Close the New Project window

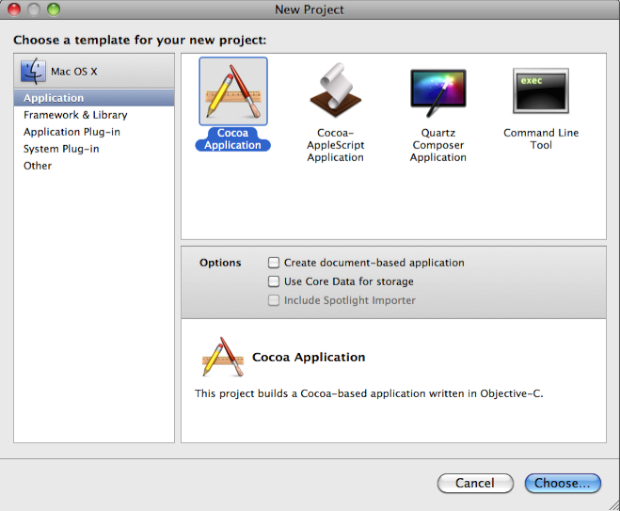tap(14, 9)
